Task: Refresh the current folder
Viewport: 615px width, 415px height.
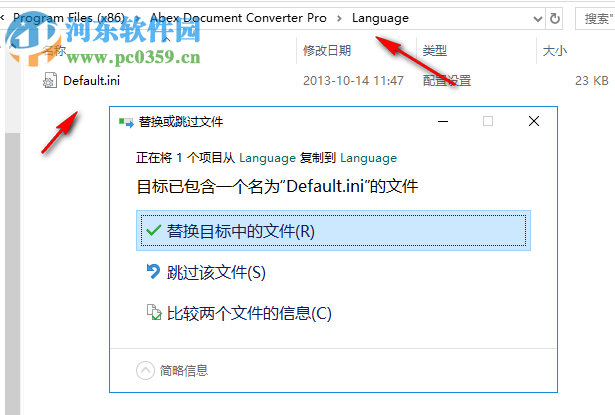Action: [x=555, y=18]
